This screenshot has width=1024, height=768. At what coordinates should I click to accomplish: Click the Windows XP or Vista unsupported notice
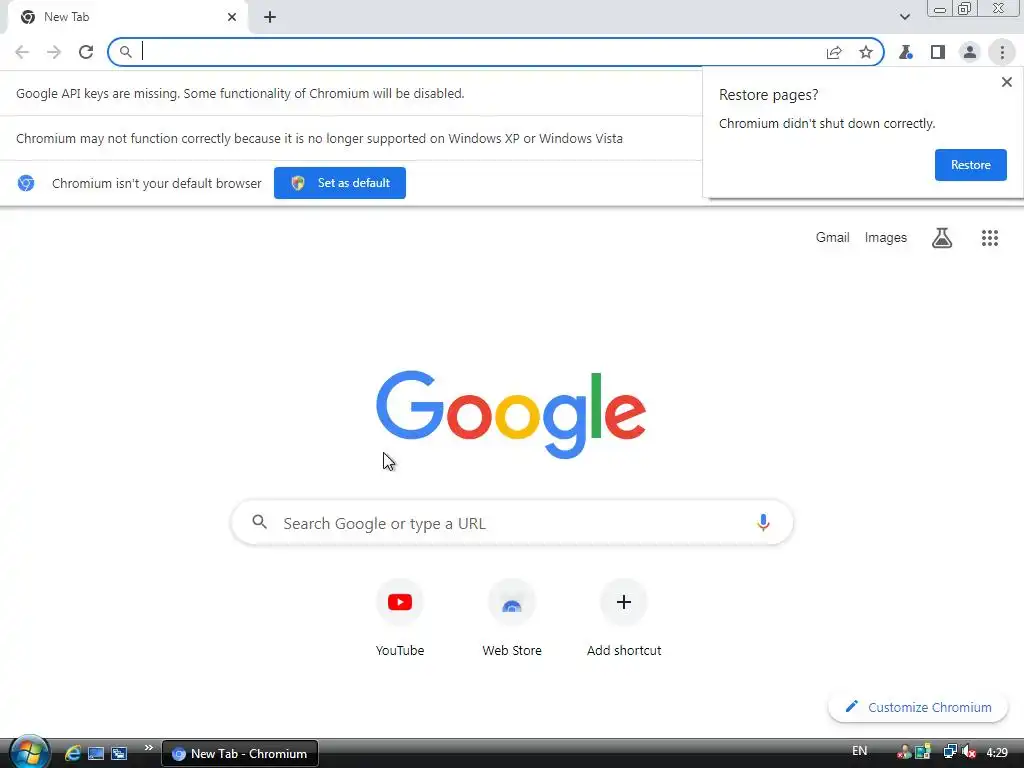[319, 138]
